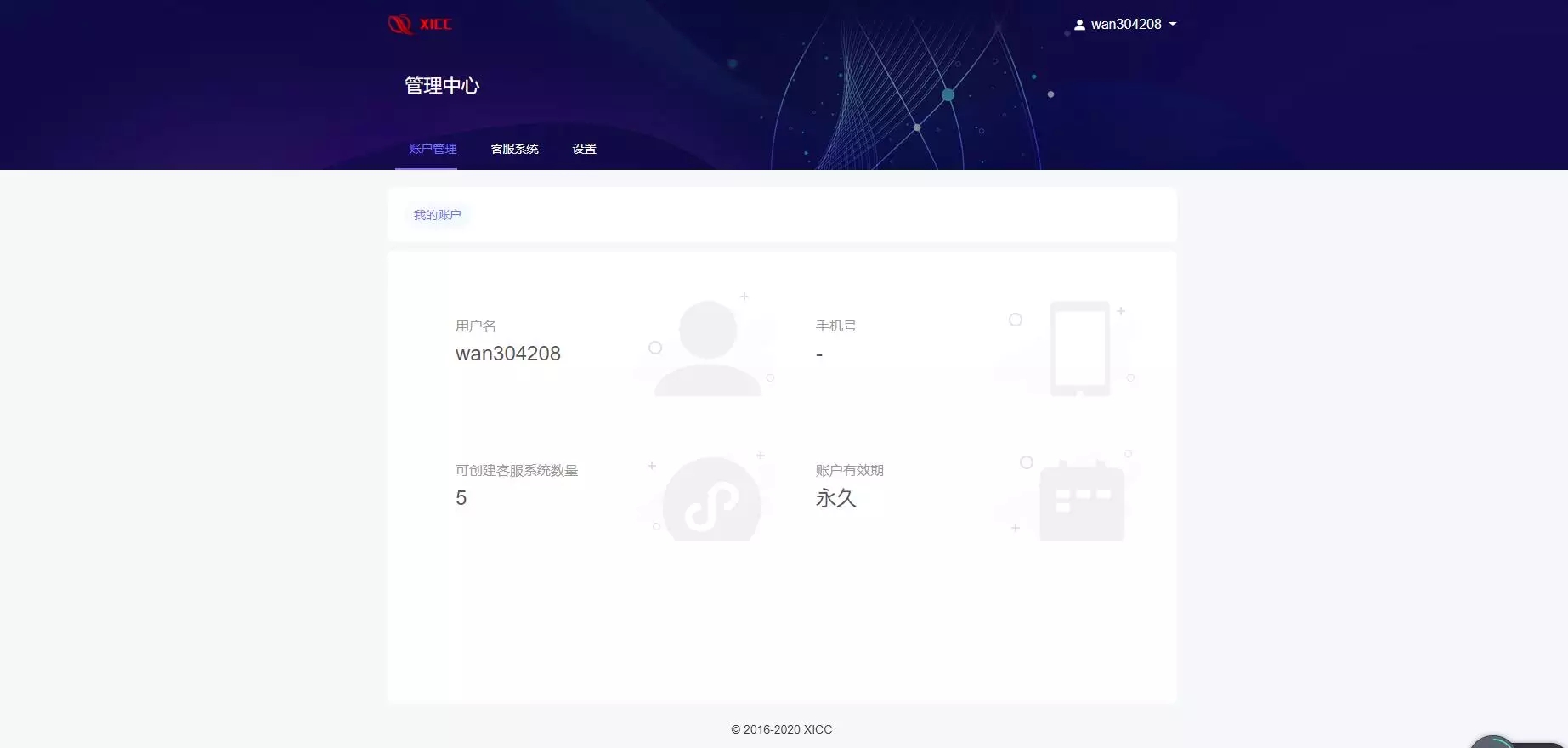The width and height of the screenshot is (1568, 748).
Task: Click the number 5 under 可创建客服系统数量
Action: 461,498
